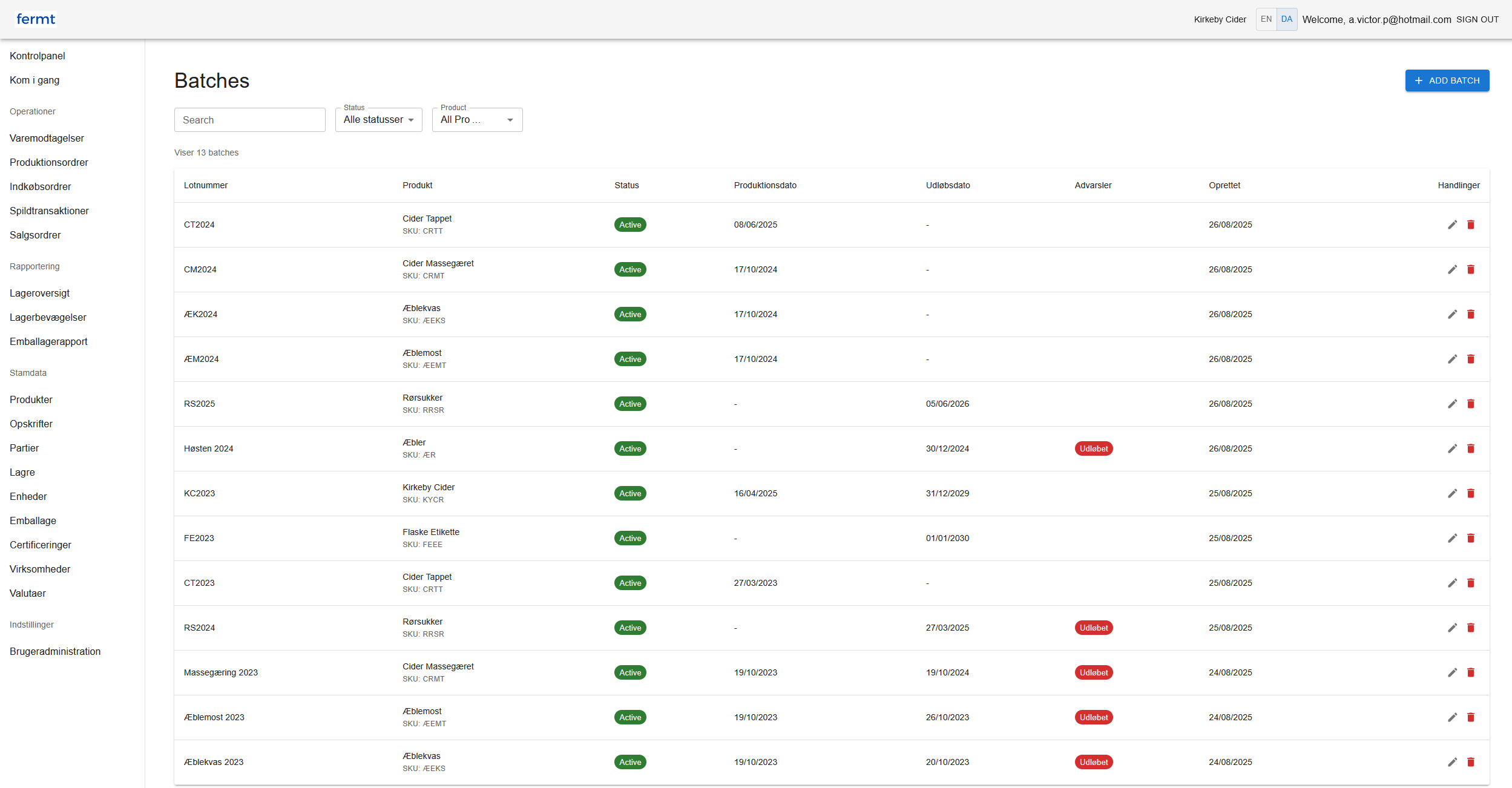The height and width of the screenshot is (788, 1512).
Task: Open the Status filter dropdown
Action: (x=378, y=120)
